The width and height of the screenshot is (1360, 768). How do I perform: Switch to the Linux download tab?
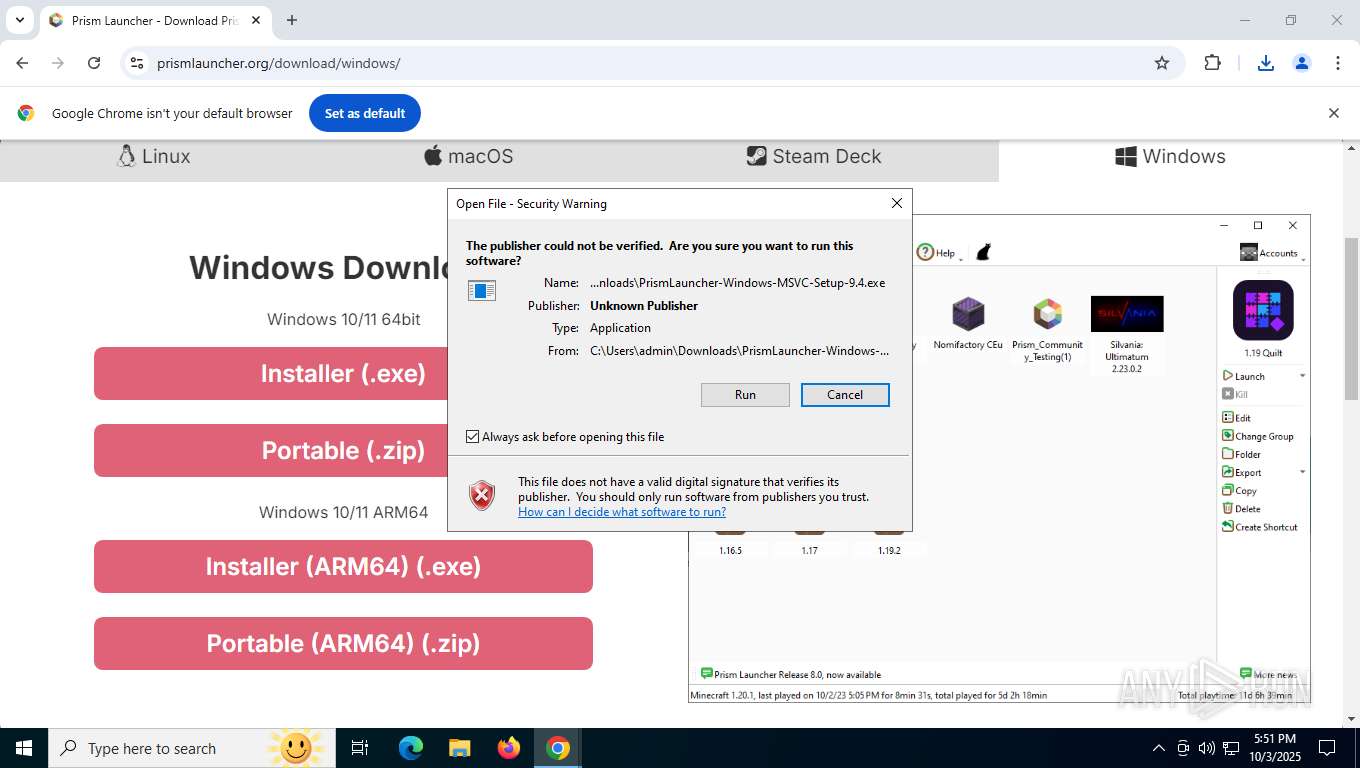[154, 156]
